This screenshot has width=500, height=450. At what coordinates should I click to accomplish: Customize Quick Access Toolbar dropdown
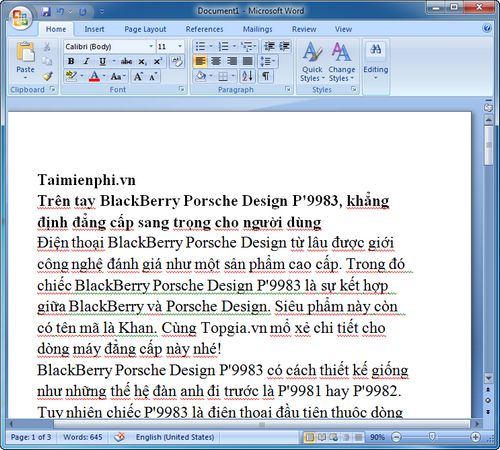[x=101, y=12]
